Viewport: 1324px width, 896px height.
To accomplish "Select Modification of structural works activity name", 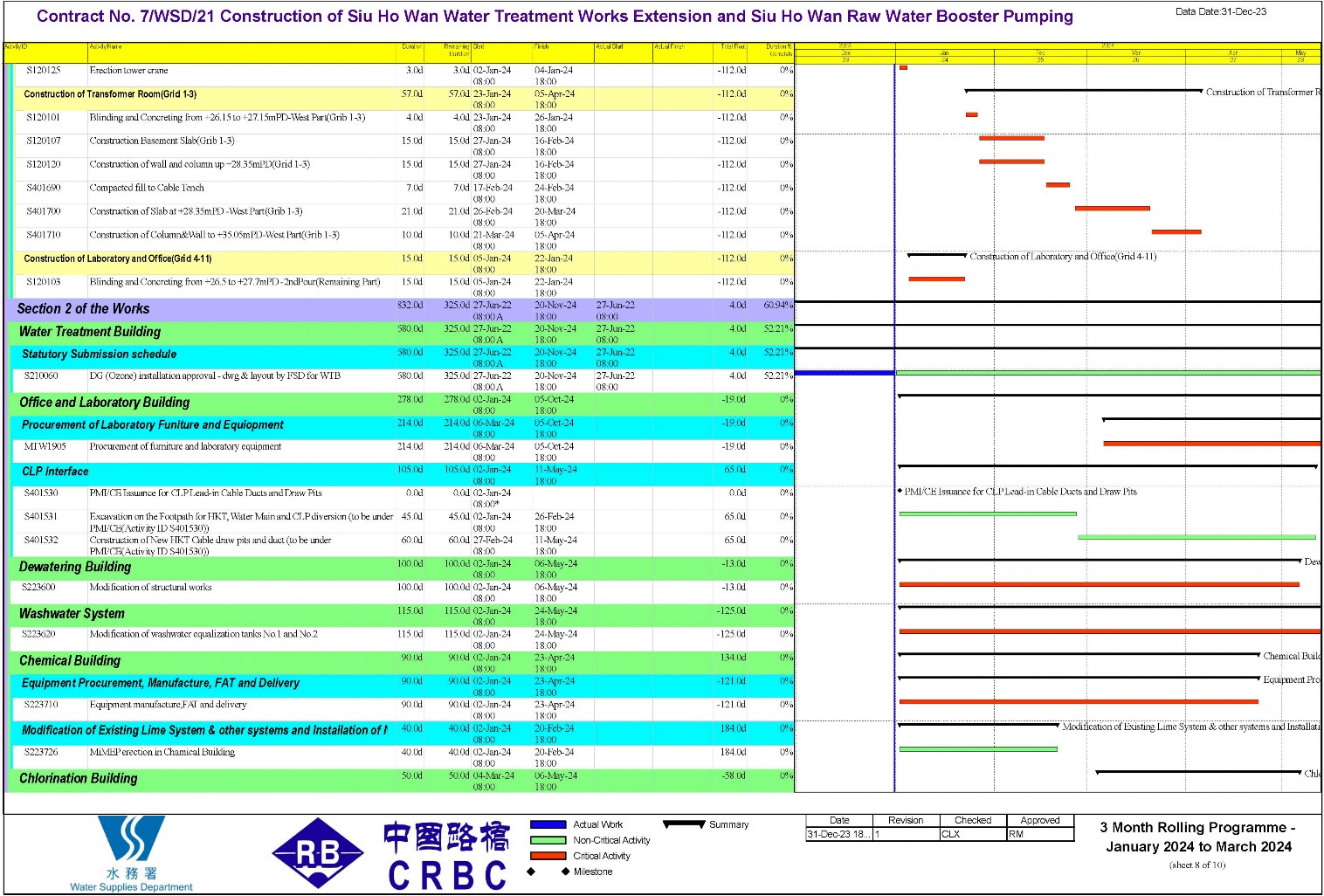I will 150,587.
